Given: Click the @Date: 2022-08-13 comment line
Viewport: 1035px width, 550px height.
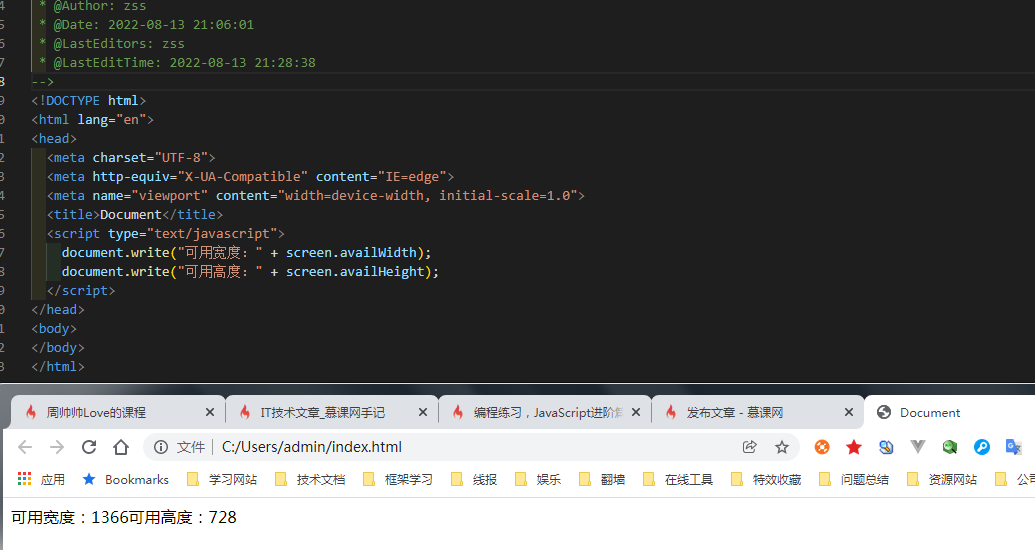Looking at the screenshot, I should click(146, 24).
